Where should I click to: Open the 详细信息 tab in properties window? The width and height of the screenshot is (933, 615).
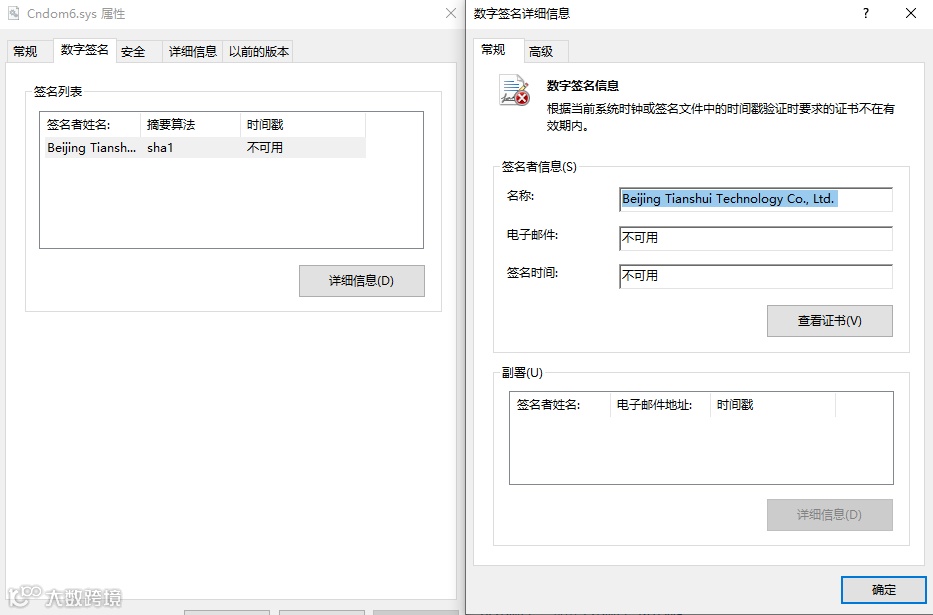point(193,51)
